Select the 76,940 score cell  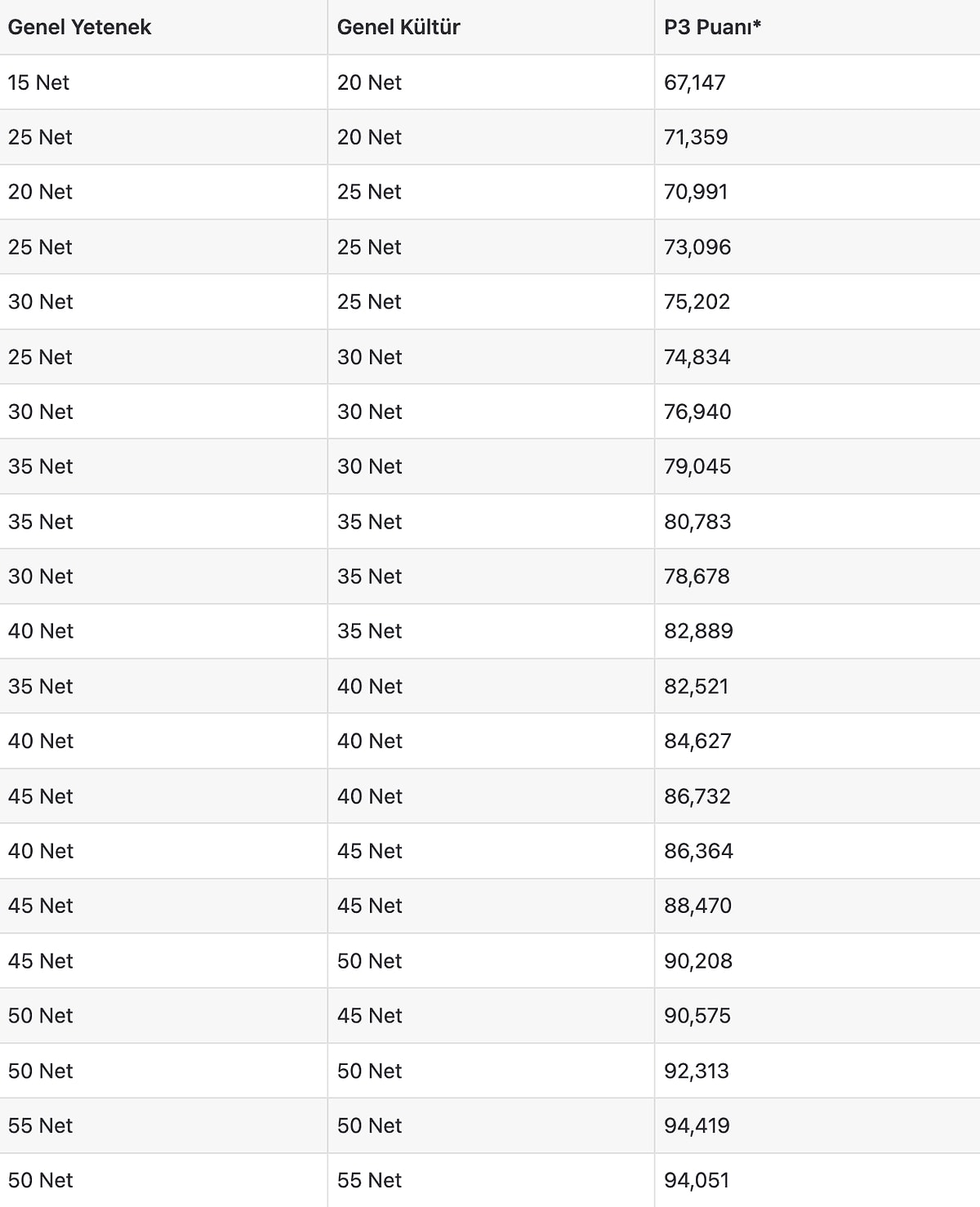tap(697, 412)
